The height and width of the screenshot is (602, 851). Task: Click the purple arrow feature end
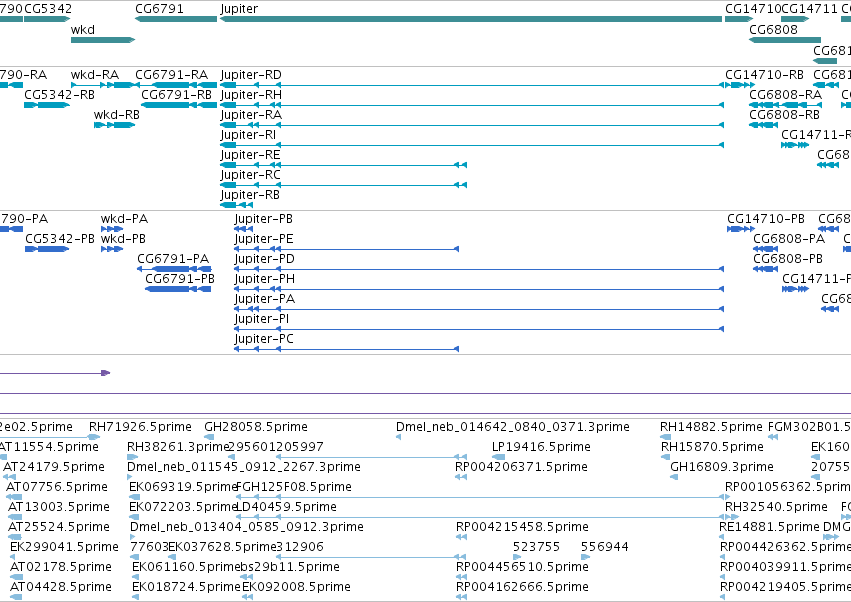point(106,373)
